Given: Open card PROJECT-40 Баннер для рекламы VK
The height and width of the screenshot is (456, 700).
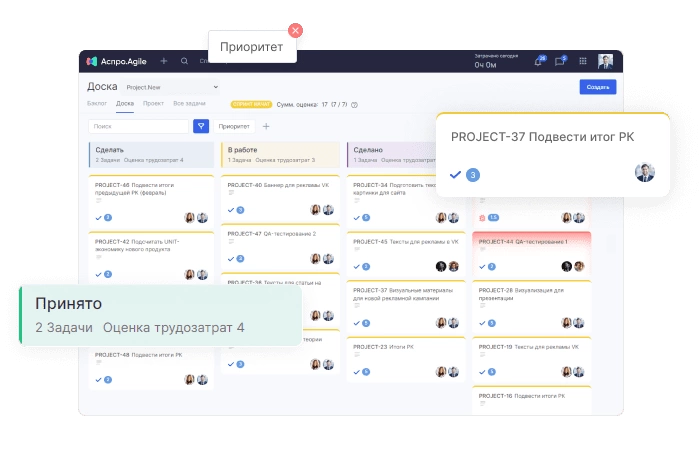Looking at the screenshot, I should tap(280, 197).
